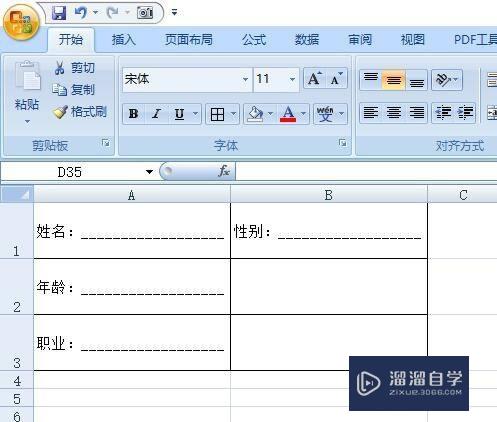497x422 pixels.
Task: Save the workbook from the quick access toolbar
Action: click(x=59, y=13)
